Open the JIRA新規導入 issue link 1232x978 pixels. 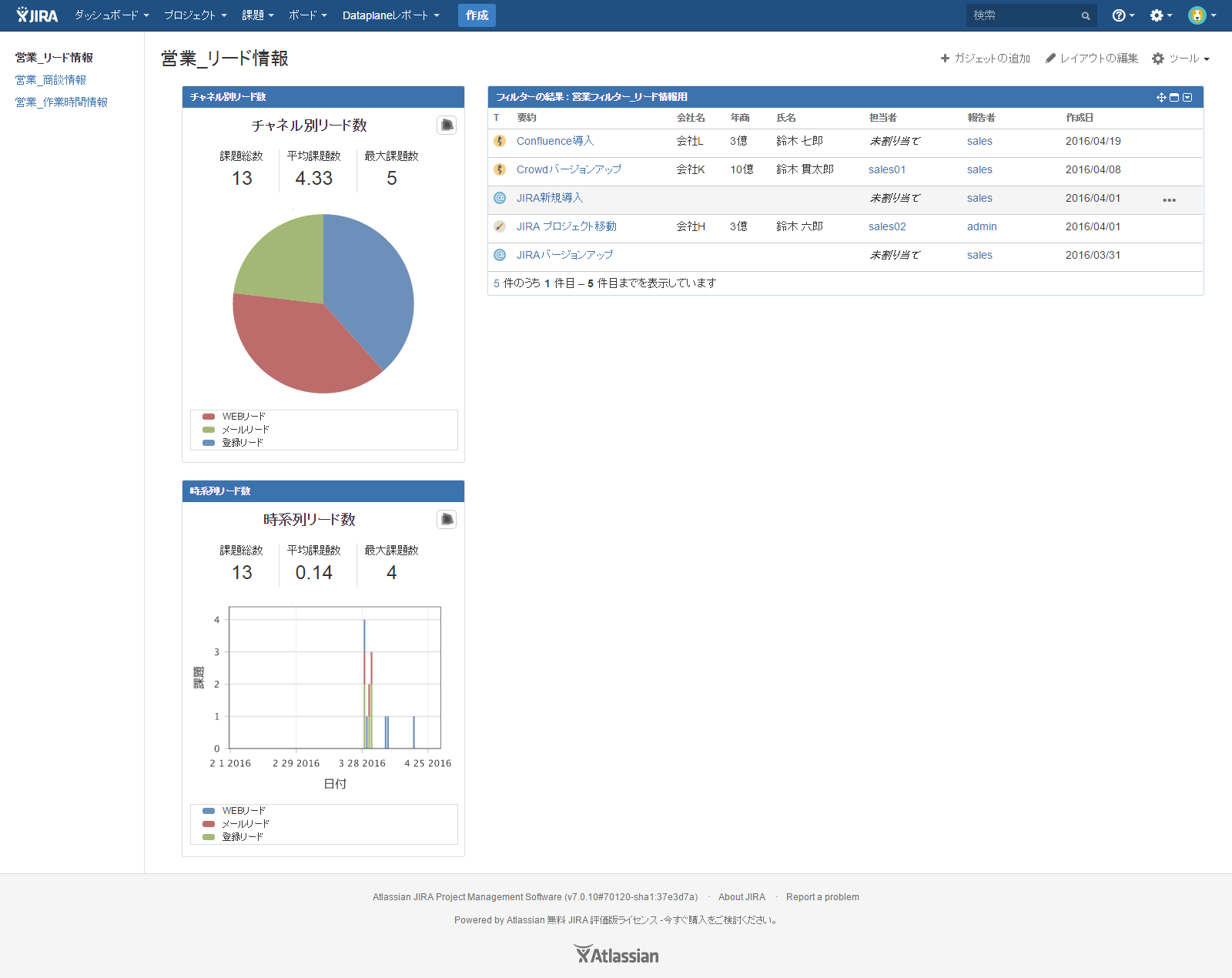coord(550,198)
